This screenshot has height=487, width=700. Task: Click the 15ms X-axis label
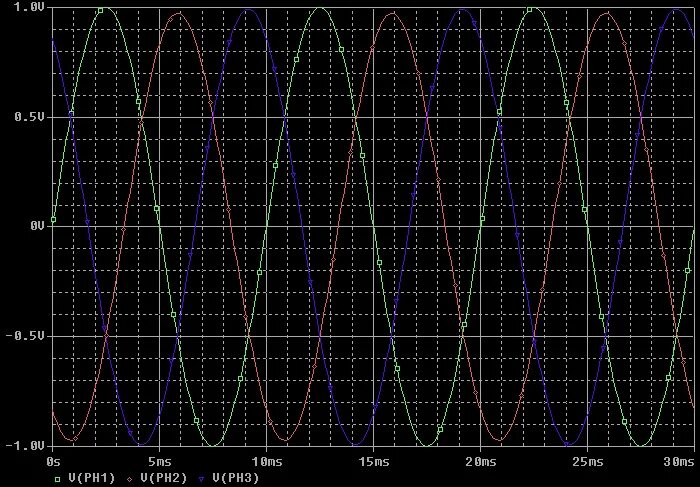(x=373, y=461)
